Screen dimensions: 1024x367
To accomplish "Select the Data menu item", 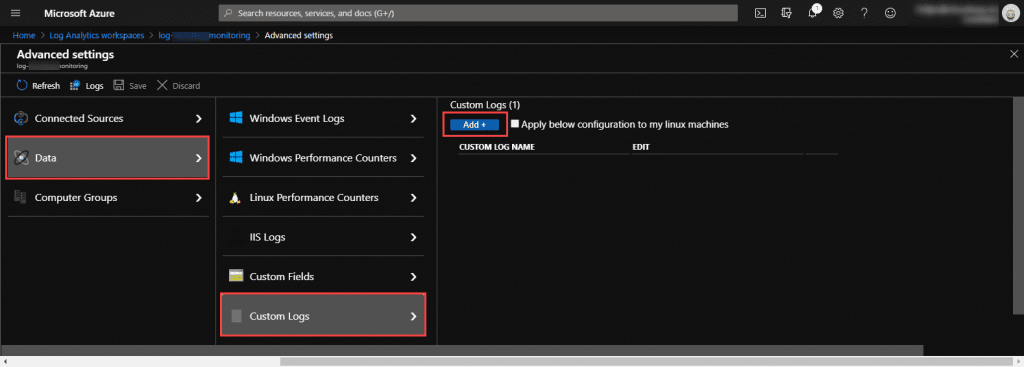I will pyautogui.click(x=108, y=157).
